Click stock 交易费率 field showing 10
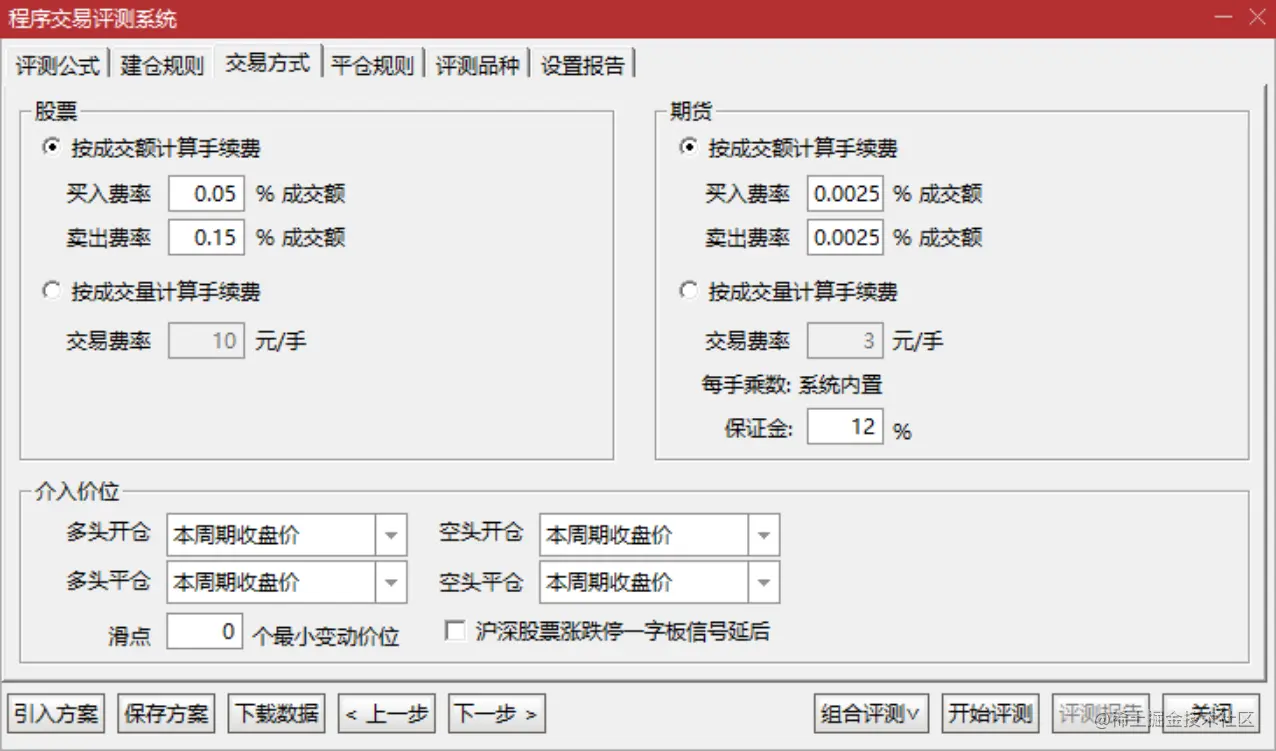1276x751 pixels. pyautogui.click(x=206, y=340)
